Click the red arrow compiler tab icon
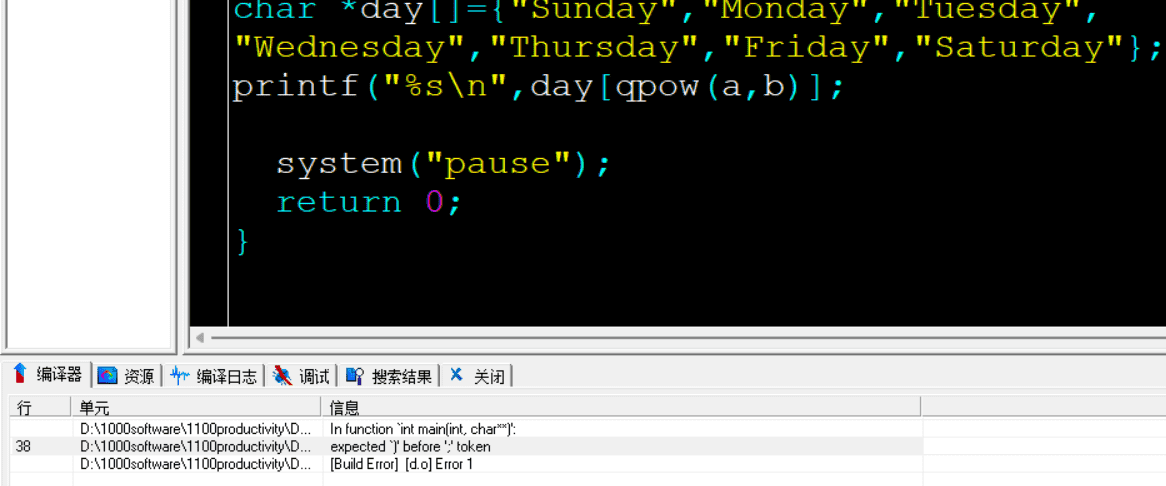Image resolution: width=1166 pixels, height=486 pixels. coord(19,375)
